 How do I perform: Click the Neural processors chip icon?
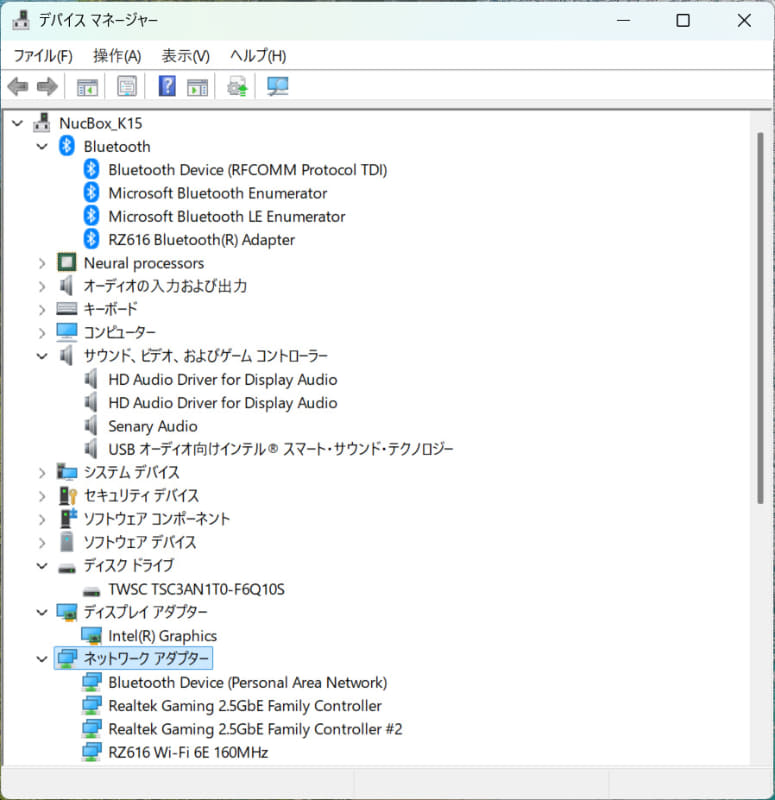click(x=67, y=263)
